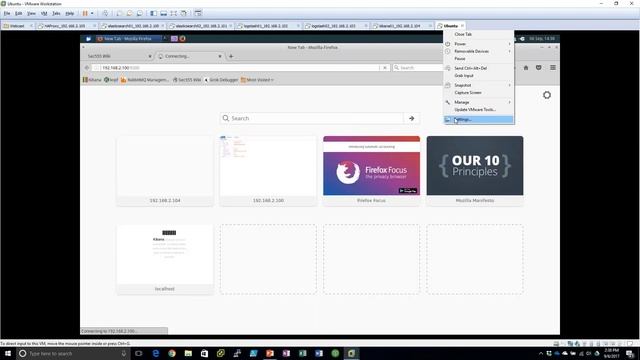Switch to the Webcast VM tab
Viewport: 640px width, 360px height.
18,26
